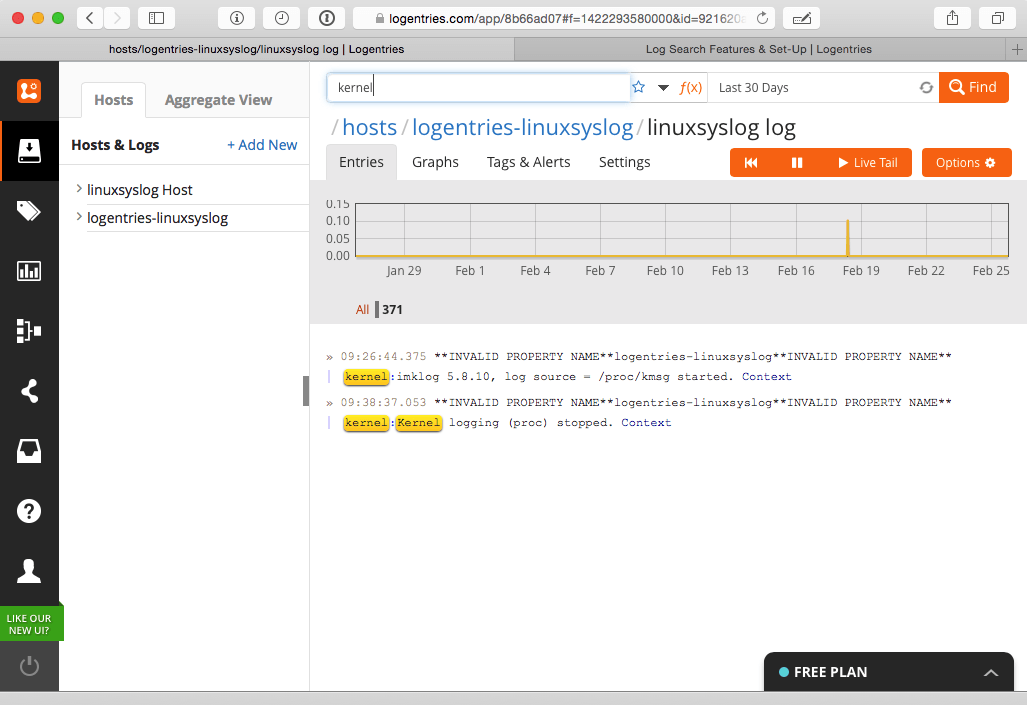Show all Safari tabs overview
The image size is (1027, 705).
tap(998, 18)
